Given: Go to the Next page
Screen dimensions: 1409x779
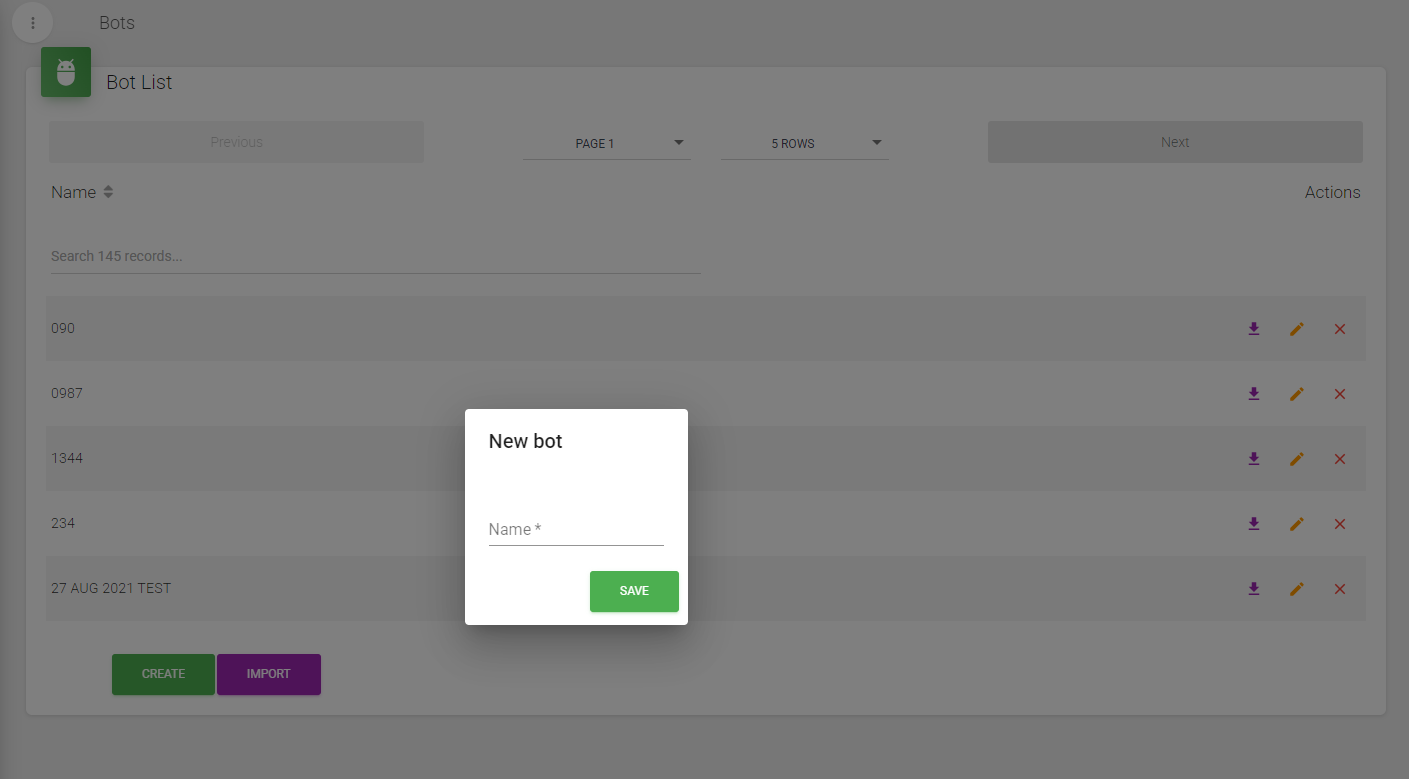Looking at the screenshot, I should click(1175, 142).
